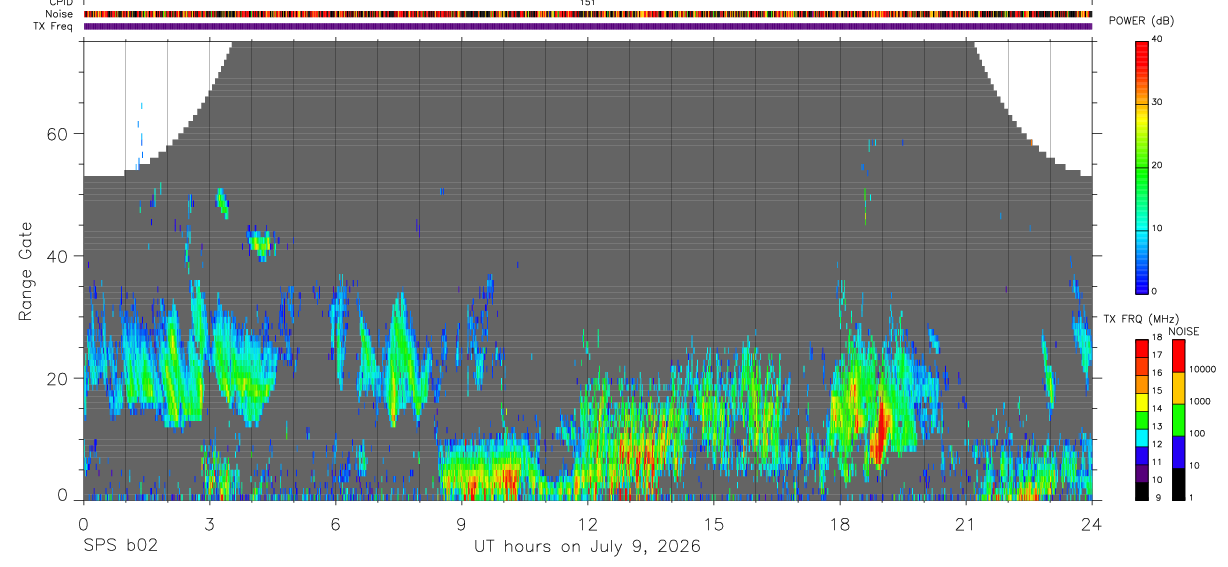Click the 12 tick on UT axis
Viewport: 1228px width, 567px height.
[587, 523]
